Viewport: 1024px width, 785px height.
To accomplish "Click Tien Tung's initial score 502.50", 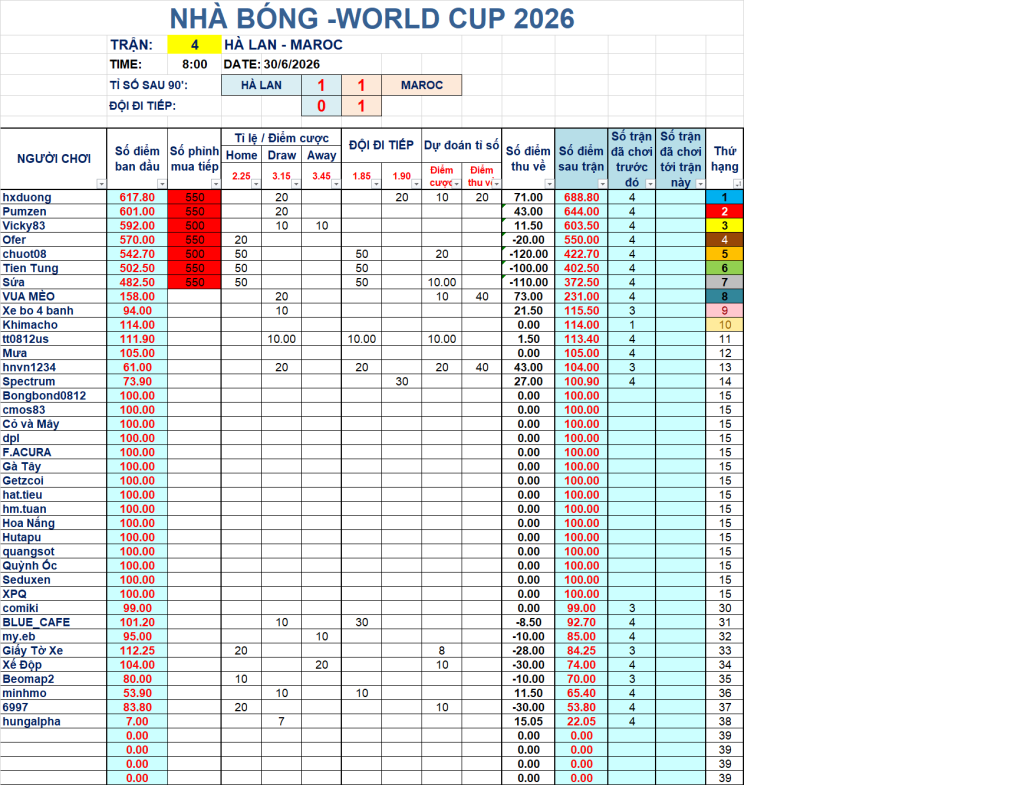I will pos(137,268).
